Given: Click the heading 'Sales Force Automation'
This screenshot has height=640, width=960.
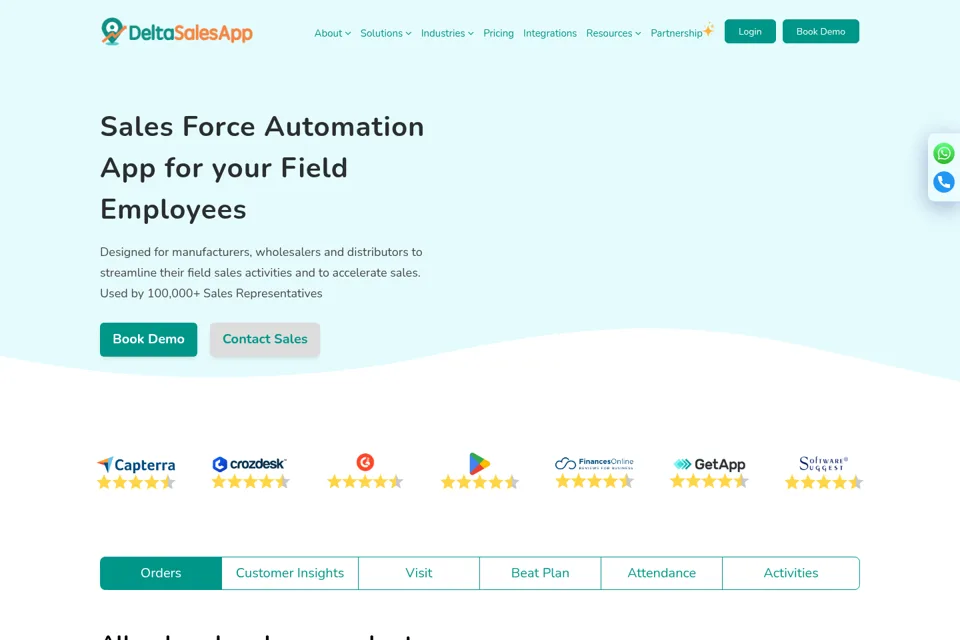Looking at the screenshot, I should [262, 127].
